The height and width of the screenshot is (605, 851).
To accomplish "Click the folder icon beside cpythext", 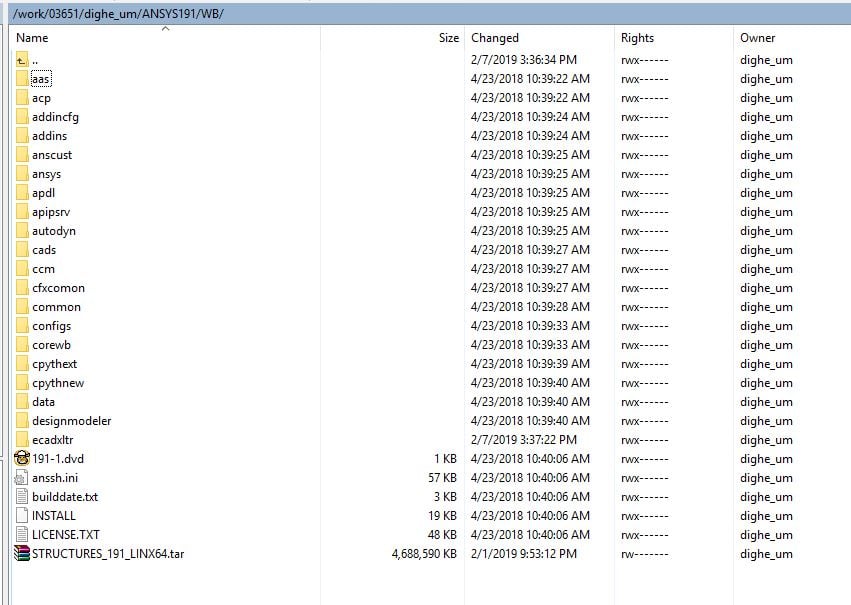I will [22, 364].
